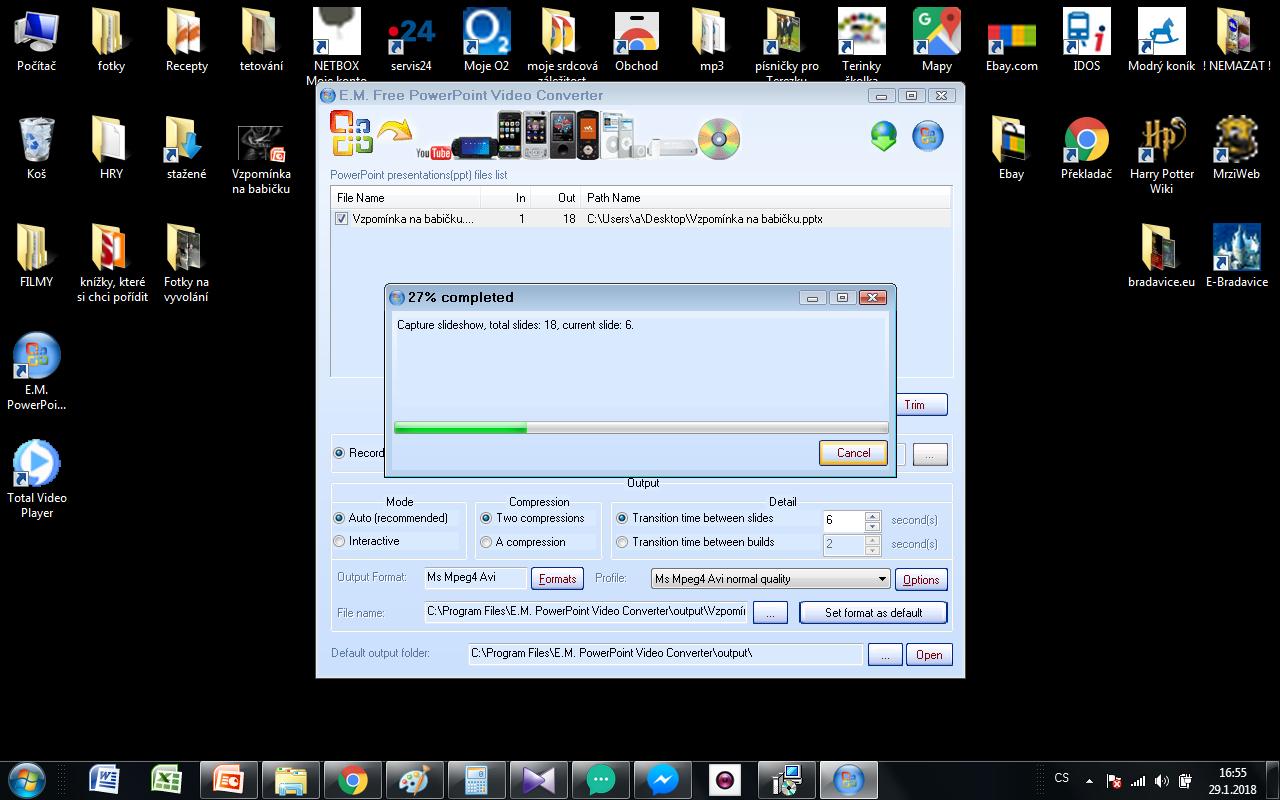
Task: Click the Default output folder path field
Action: pos(665,654)
